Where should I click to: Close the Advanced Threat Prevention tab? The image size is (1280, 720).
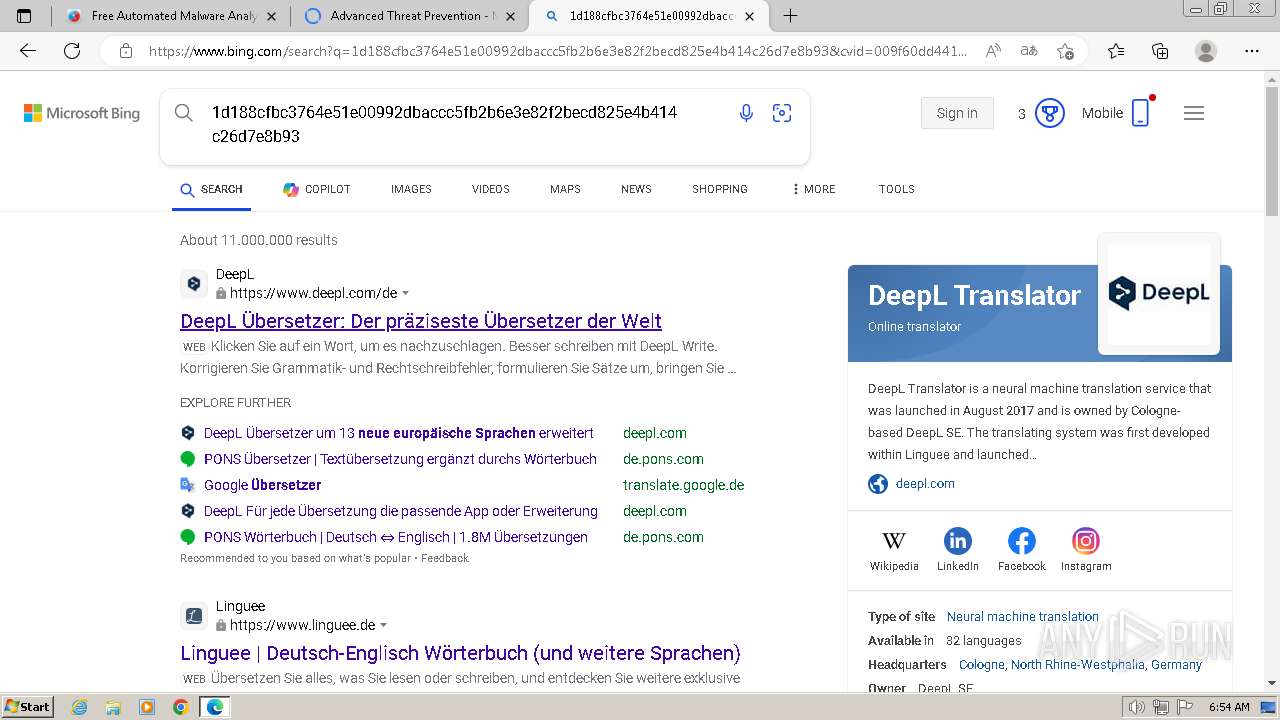[511, 16]
